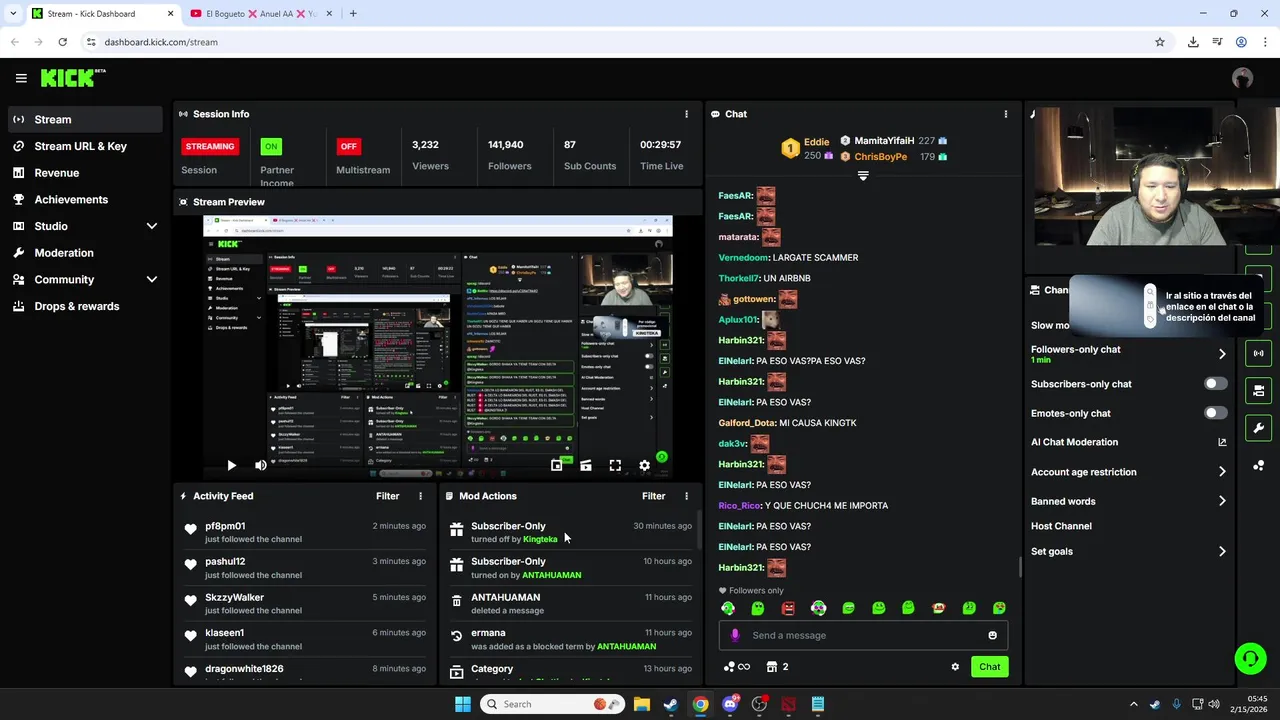
Task: Click Rico_Rico username in chat
Action: click(x=739, y=506)
